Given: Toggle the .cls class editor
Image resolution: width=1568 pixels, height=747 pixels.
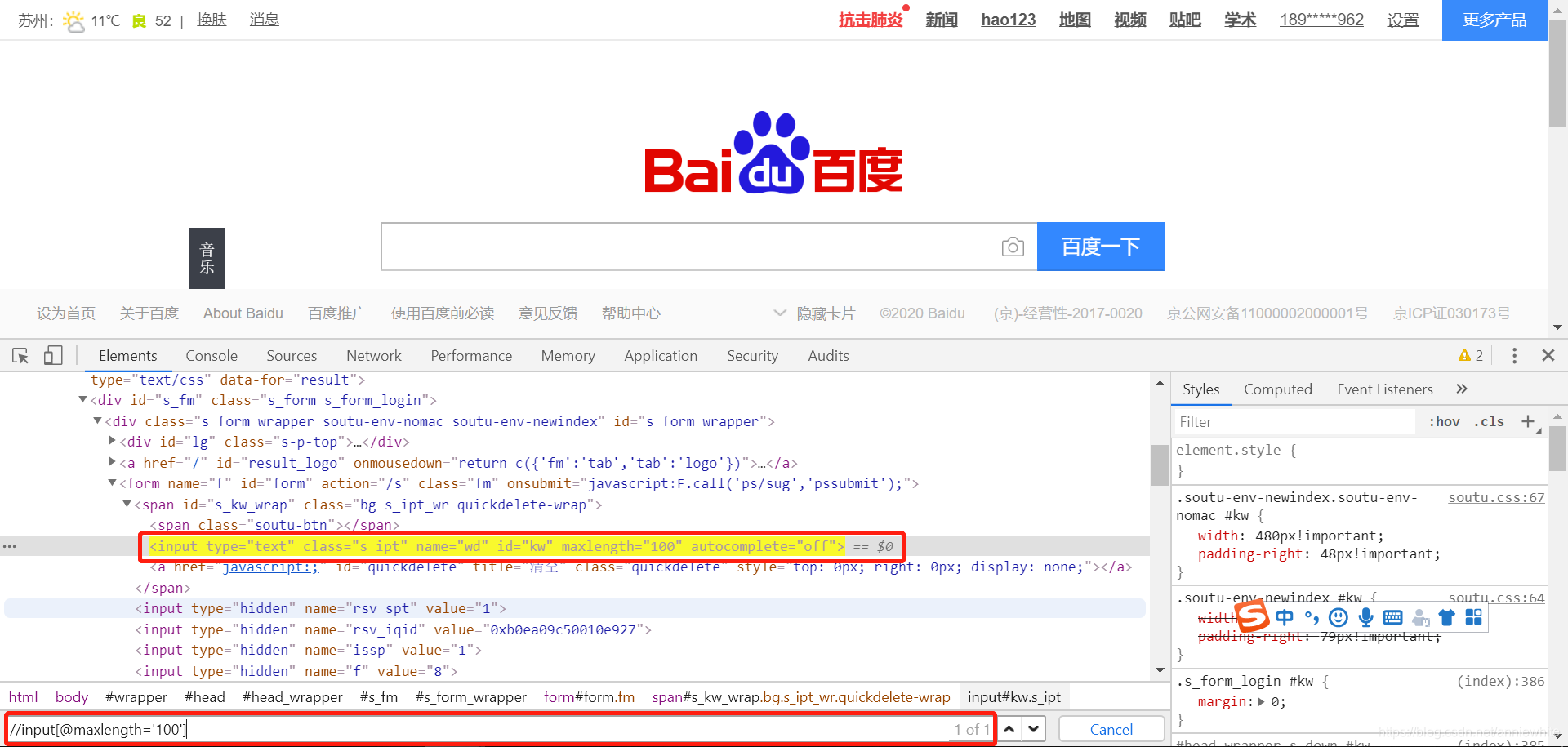Looking at the screenshot, I should (x=1489, y=421).
